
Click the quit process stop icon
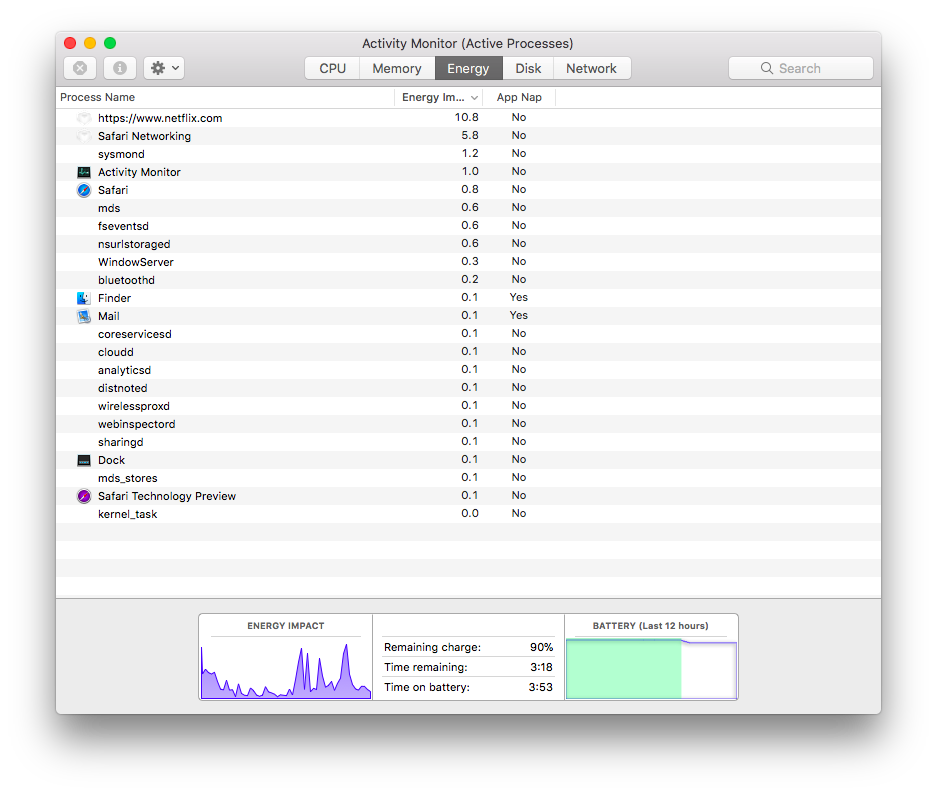(x=80, y=68)
